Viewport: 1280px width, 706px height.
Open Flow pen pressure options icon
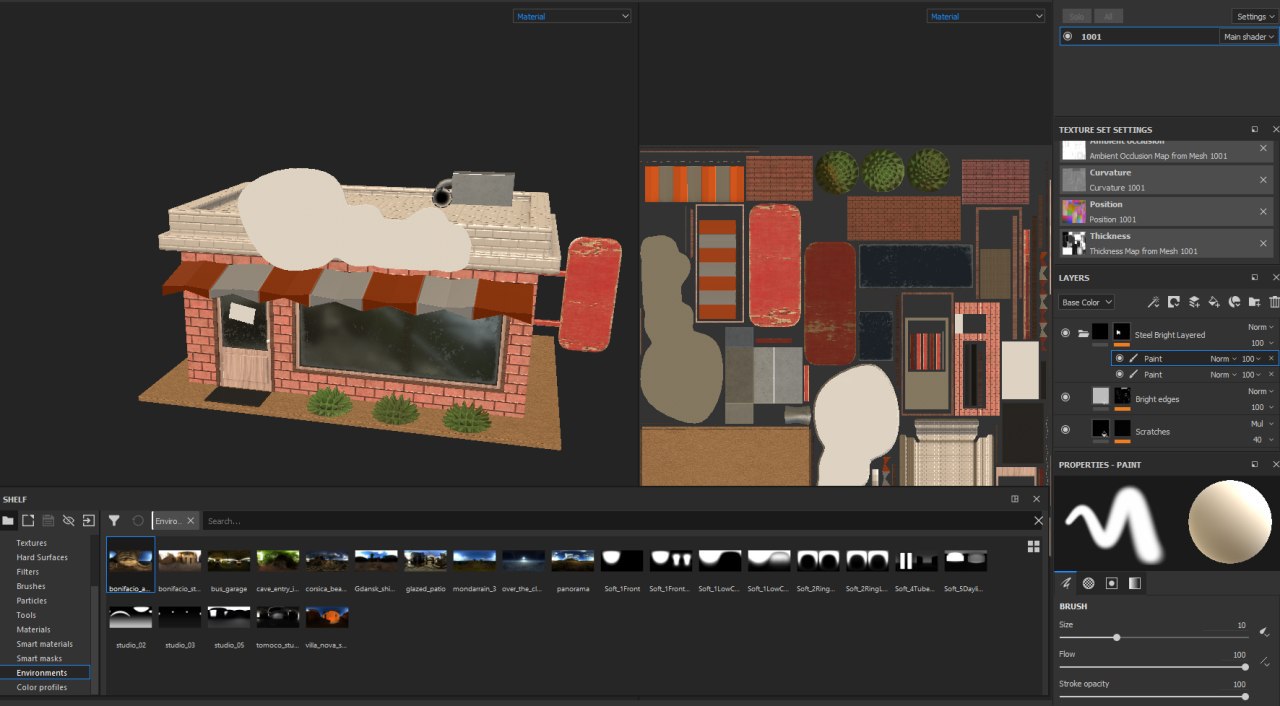click(x=1265, y=662)
